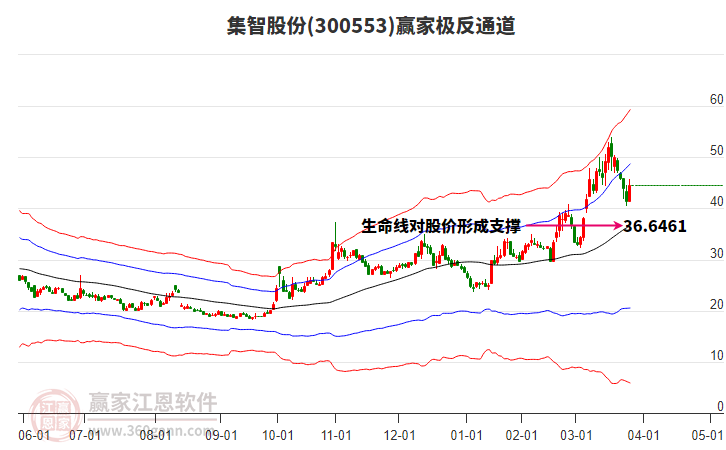Click the 05-01 date axis label

(706, 436)
